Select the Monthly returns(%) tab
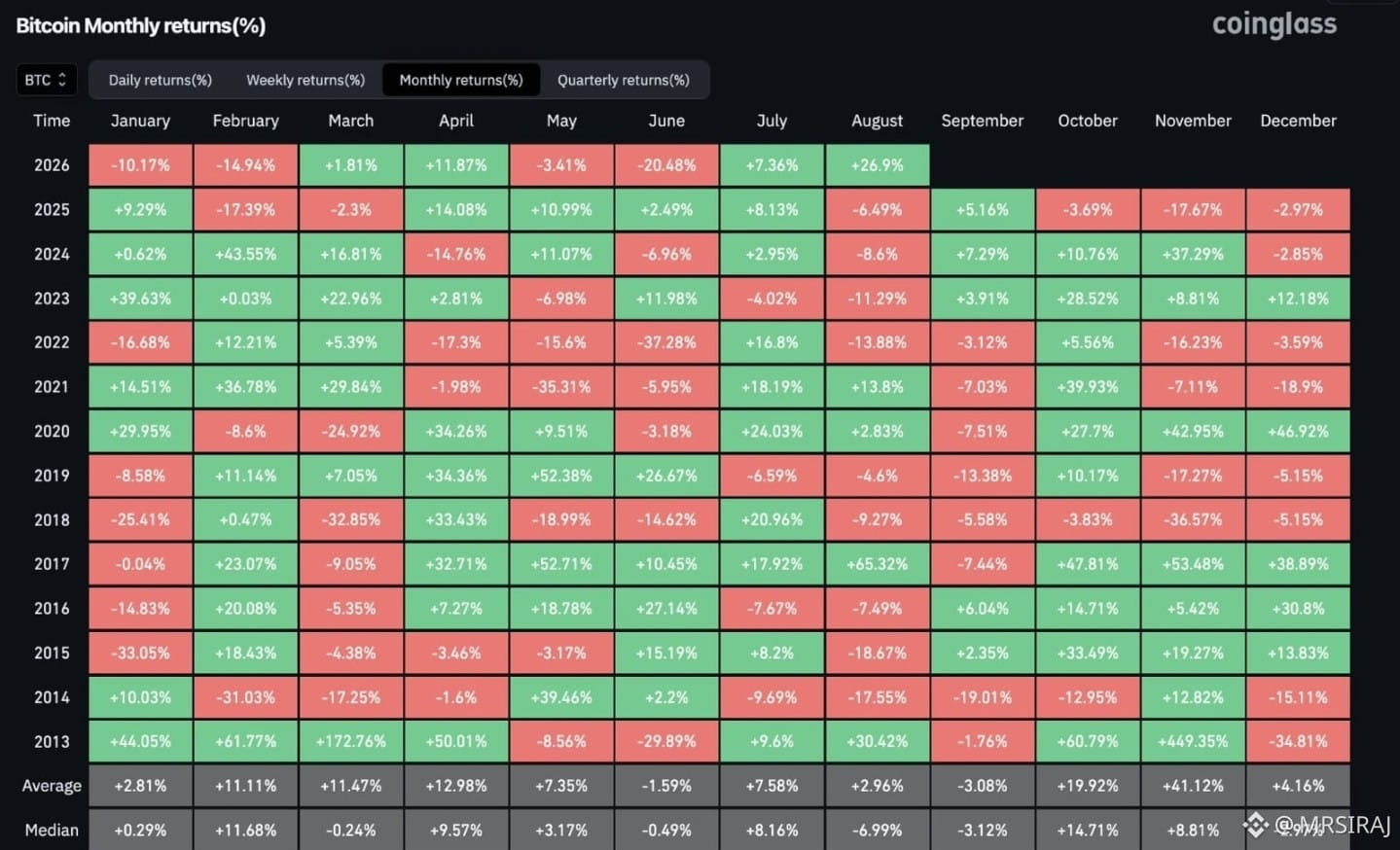 [x=461, y=80]
